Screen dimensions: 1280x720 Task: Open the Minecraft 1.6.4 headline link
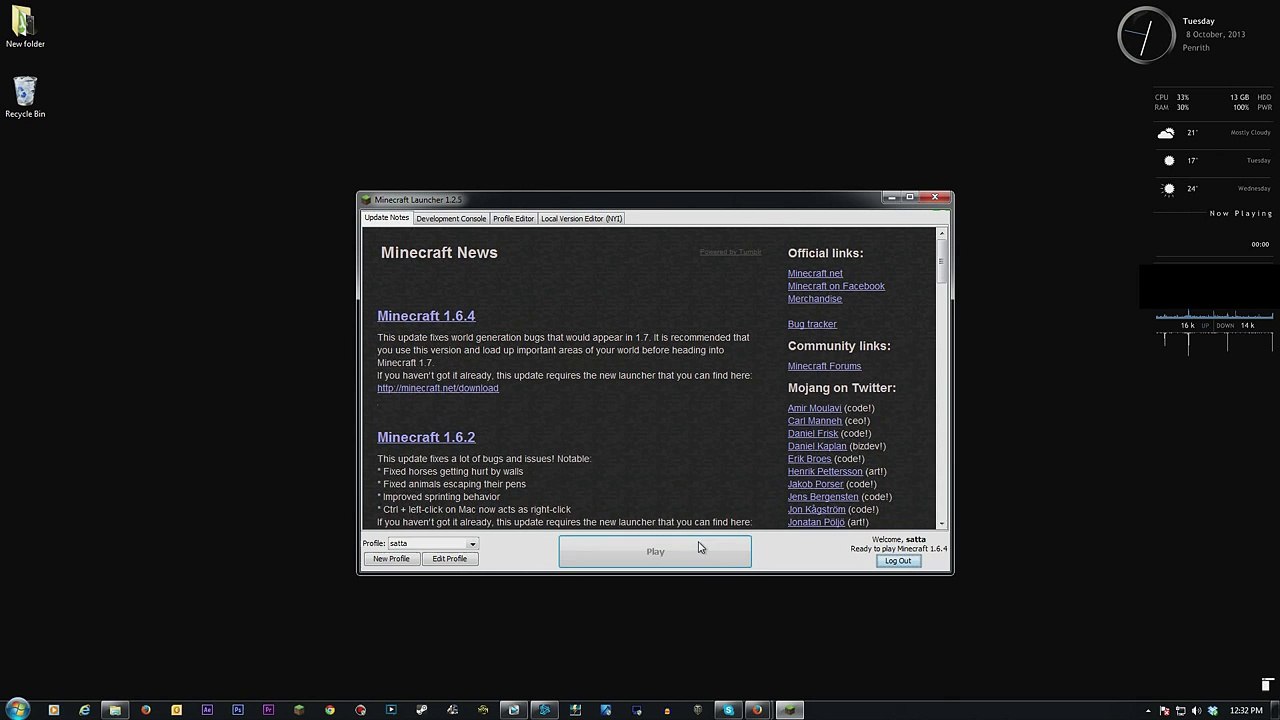tap(426, 316)
